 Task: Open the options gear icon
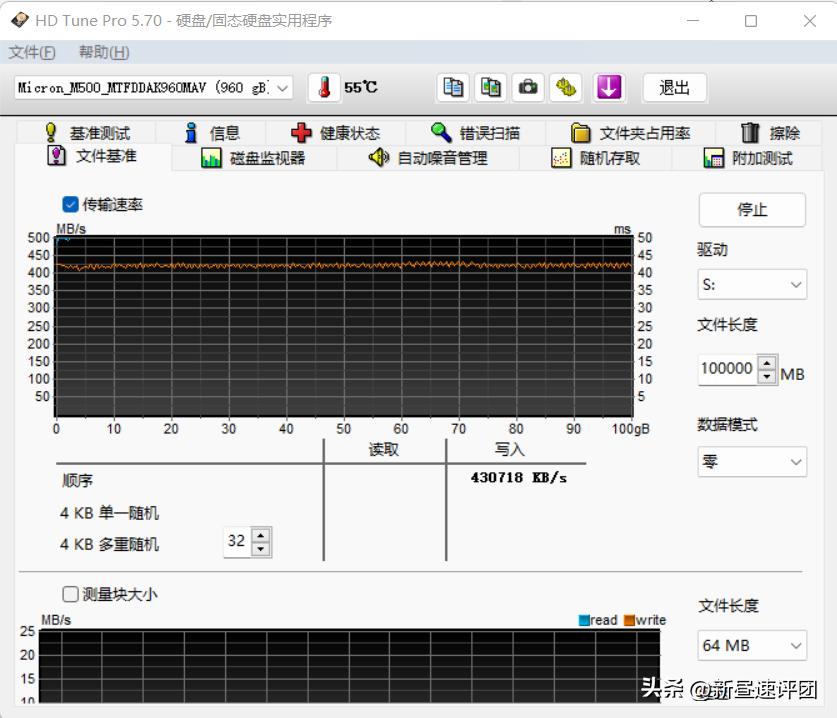566,88
